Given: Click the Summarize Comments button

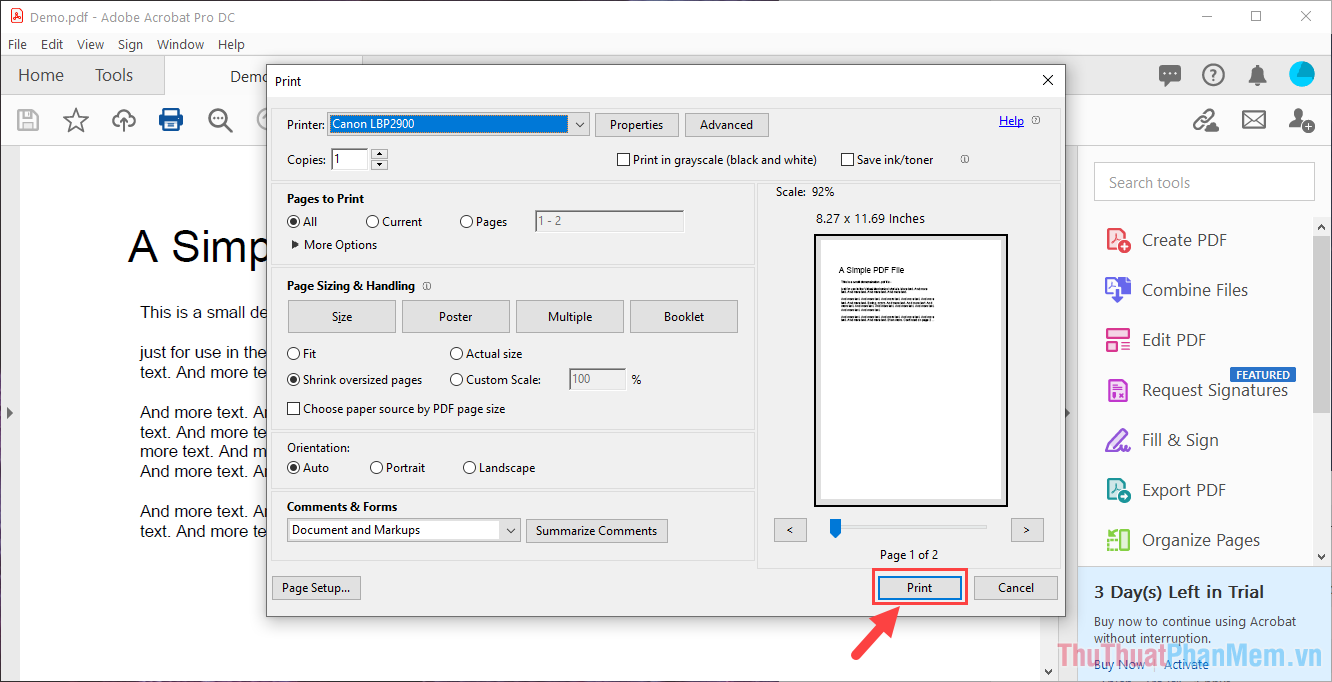Looking at the screenshot, I should tap(597, 531).
